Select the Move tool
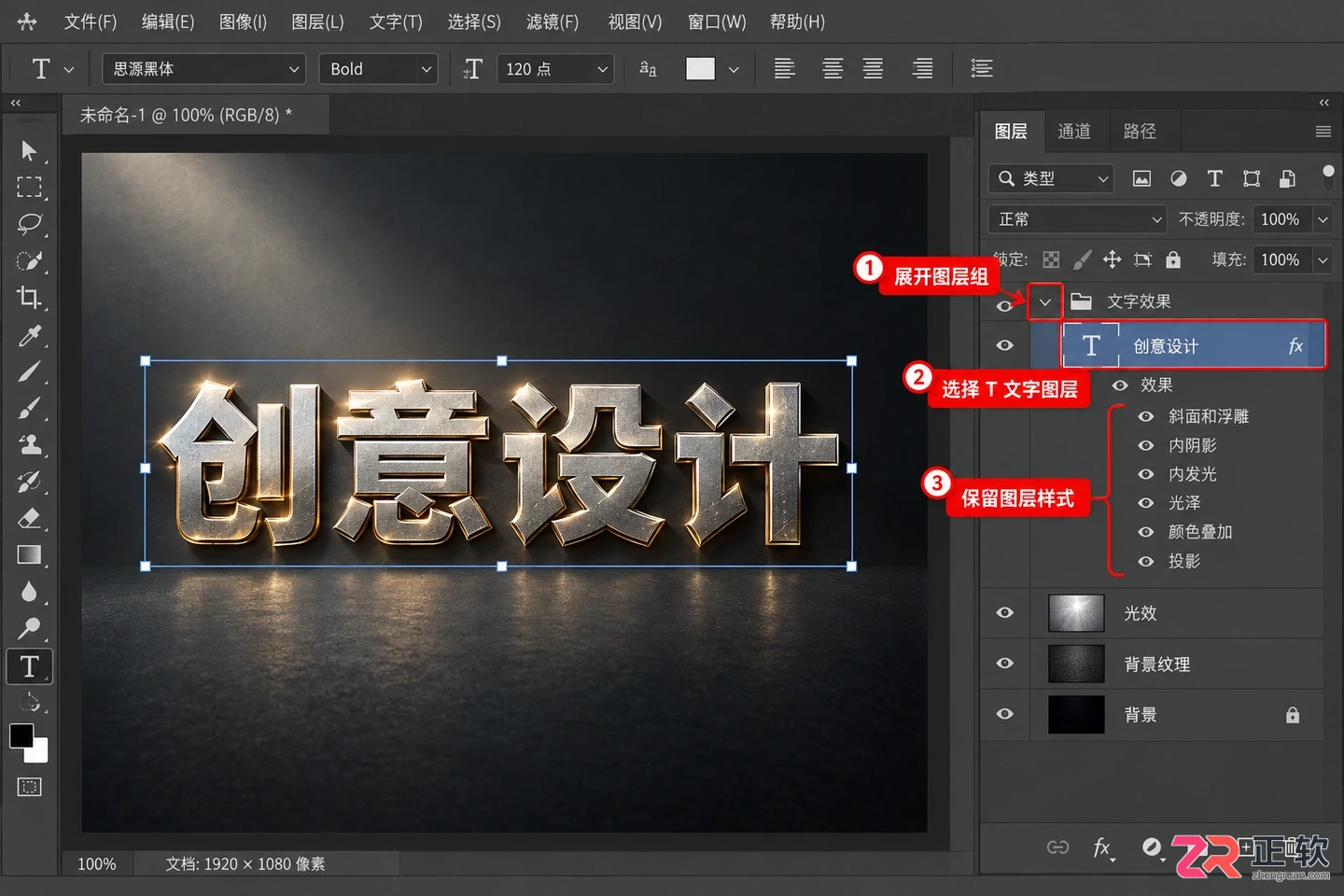1344x896 pixels. 29,150
